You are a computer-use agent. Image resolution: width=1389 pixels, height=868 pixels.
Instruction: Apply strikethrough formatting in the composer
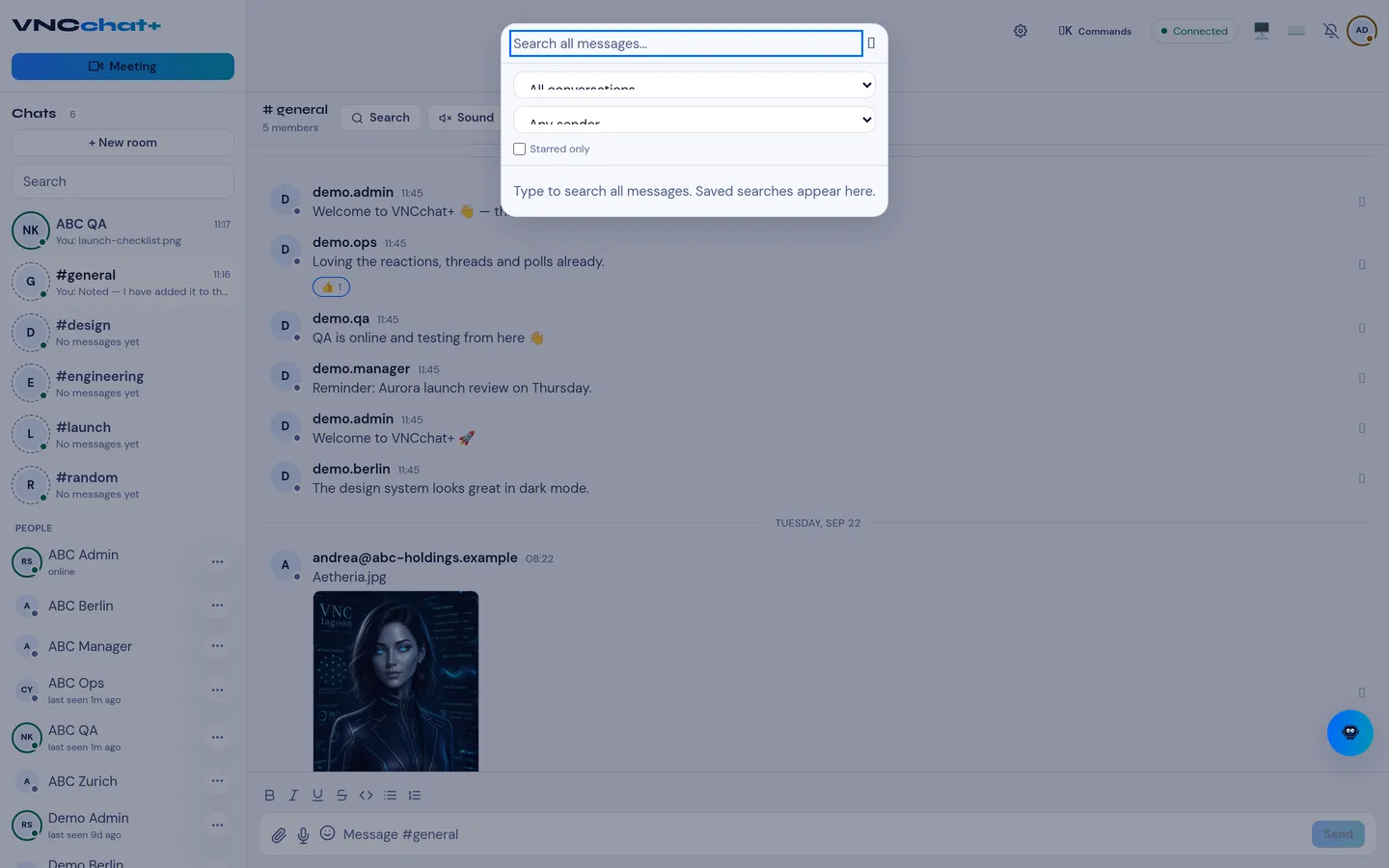coord(341,796)
